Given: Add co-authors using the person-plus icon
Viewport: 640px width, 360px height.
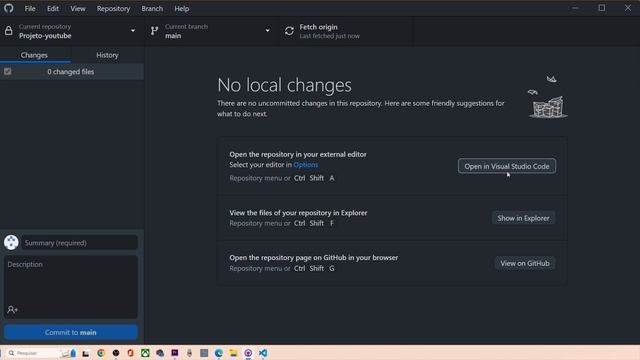Looking at the screenshot, I should pyautogui.click(x=12, y=310).
